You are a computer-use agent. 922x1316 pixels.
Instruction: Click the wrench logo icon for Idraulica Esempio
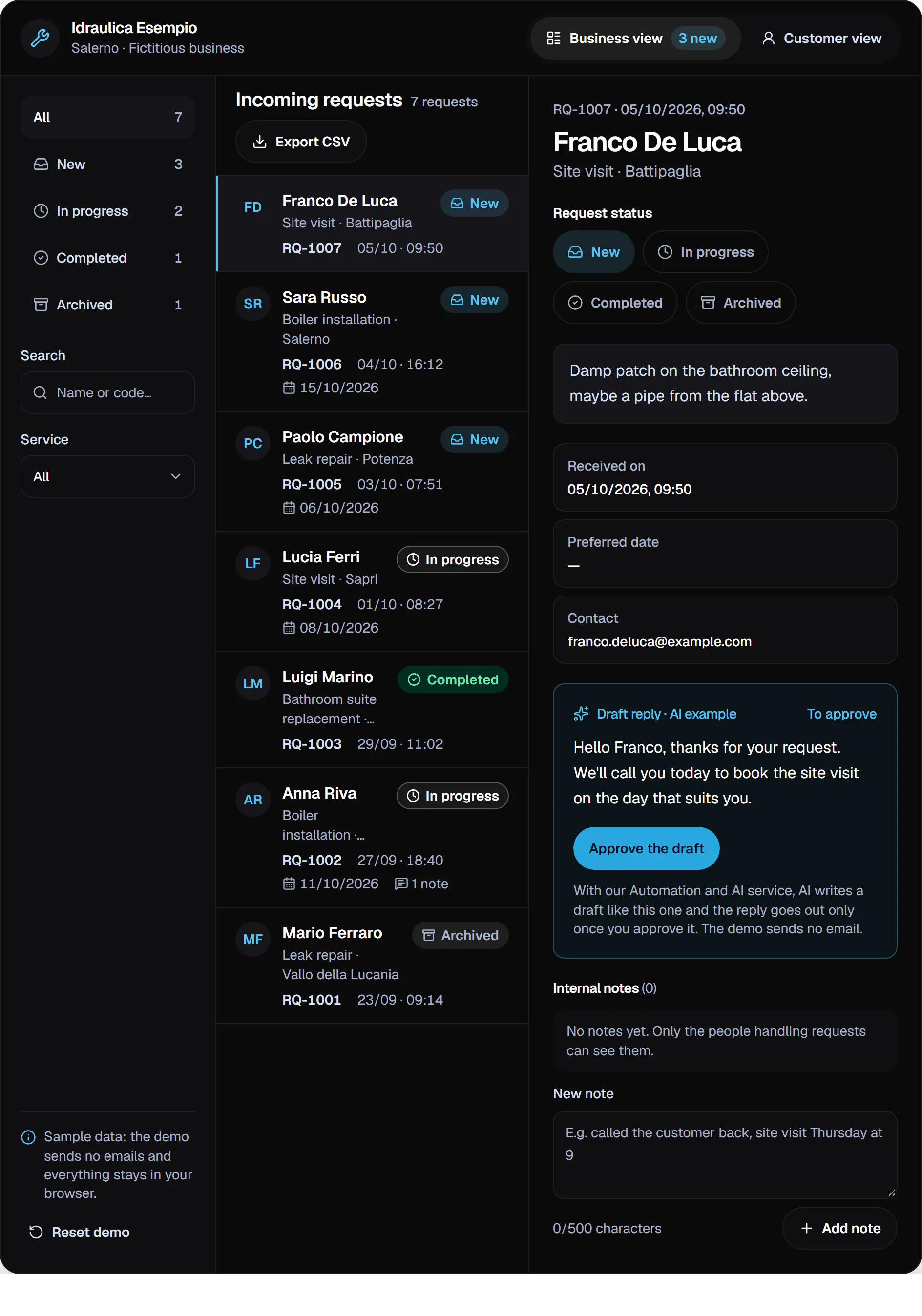(40, 38)
